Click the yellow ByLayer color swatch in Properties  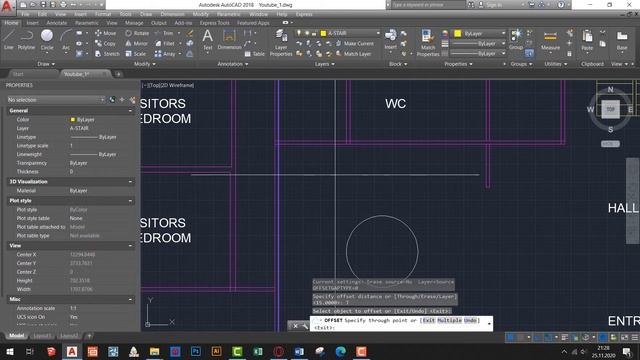[73, 120]
